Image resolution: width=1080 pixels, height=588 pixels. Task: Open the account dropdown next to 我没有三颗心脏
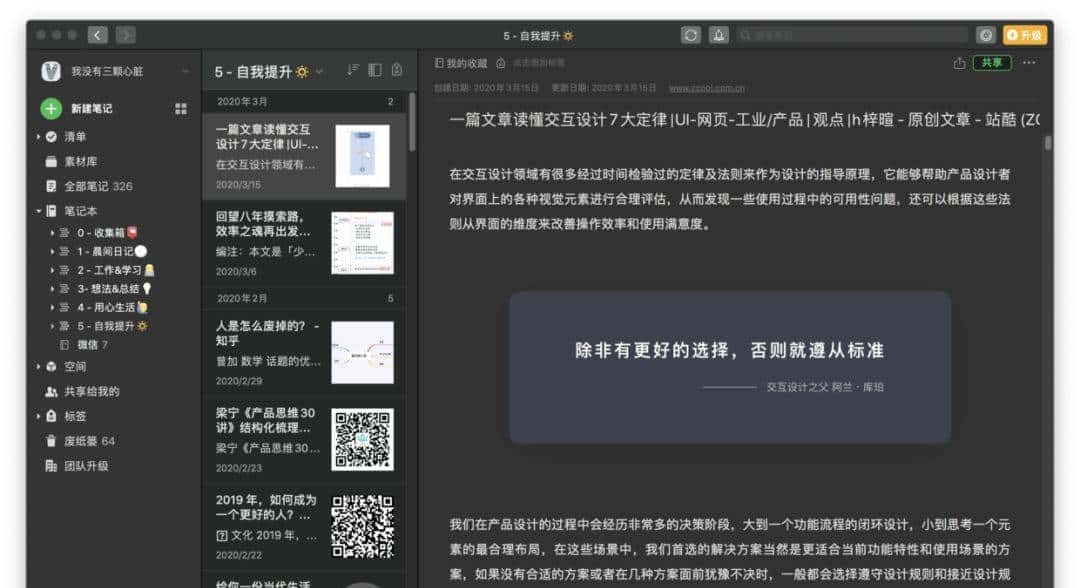pyautogui.click(x=183, y=70)
